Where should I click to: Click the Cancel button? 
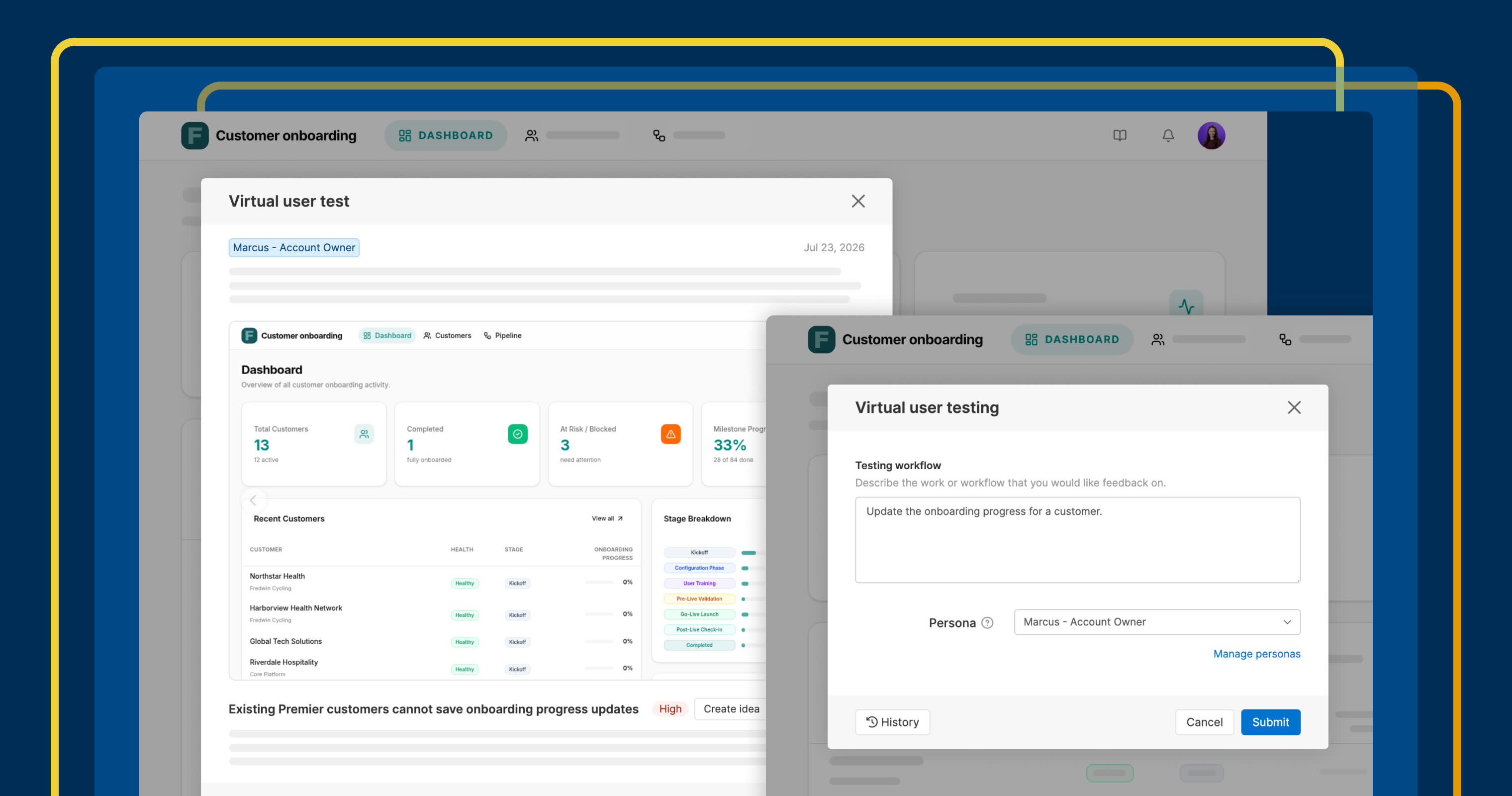1205,722
